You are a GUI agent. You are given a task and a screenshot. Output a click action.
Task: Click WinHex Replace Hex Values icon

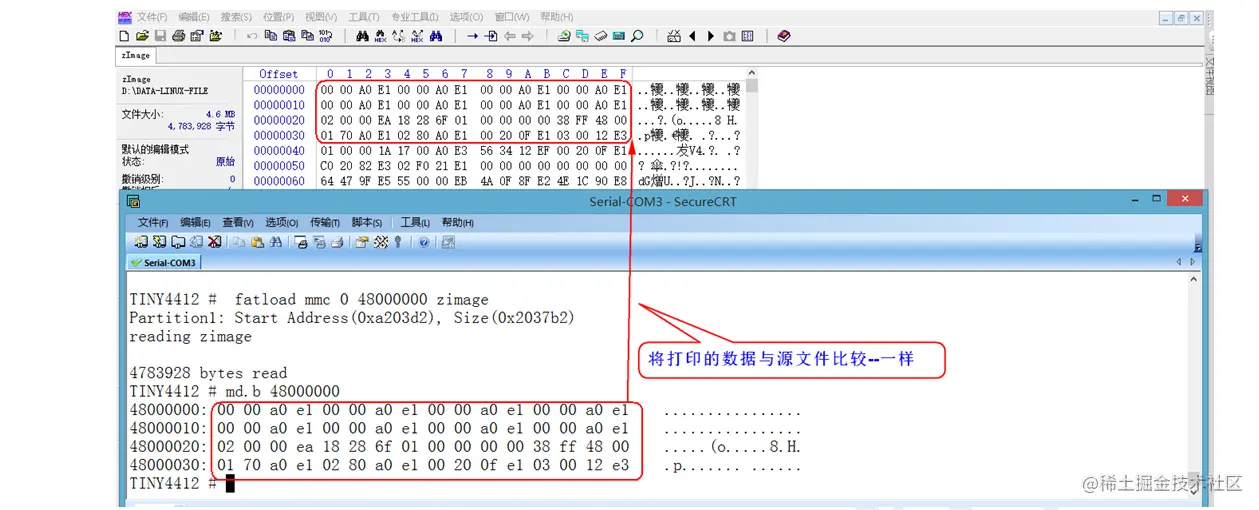tap(417, 36)
